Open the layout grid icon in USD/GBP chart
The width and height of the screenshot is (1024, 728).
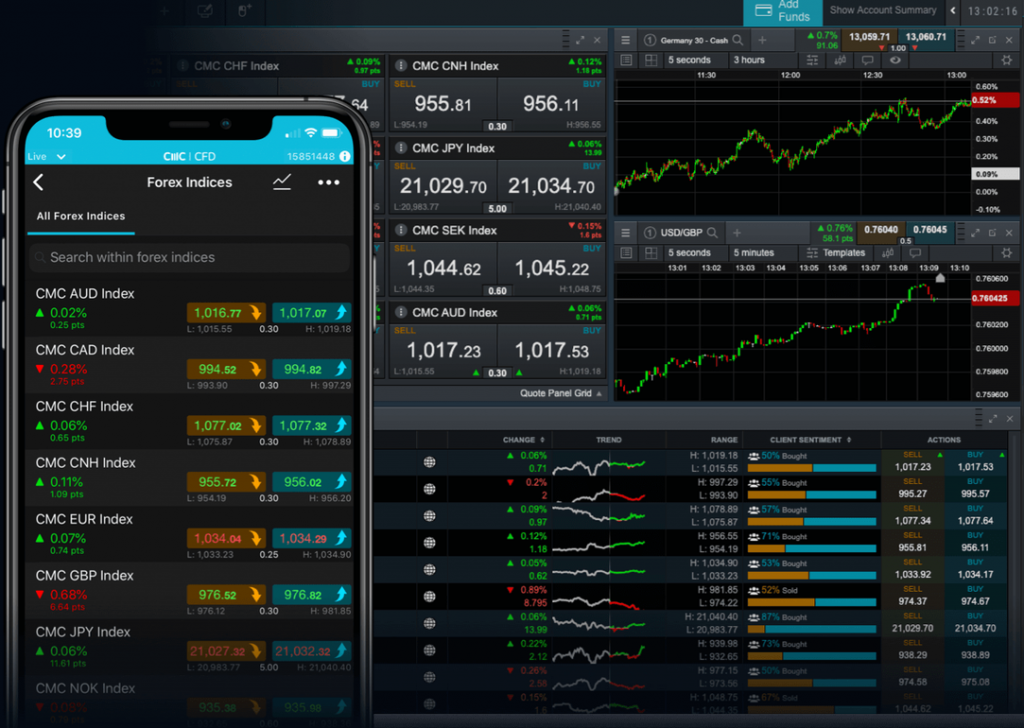click(x=651, y=253)
